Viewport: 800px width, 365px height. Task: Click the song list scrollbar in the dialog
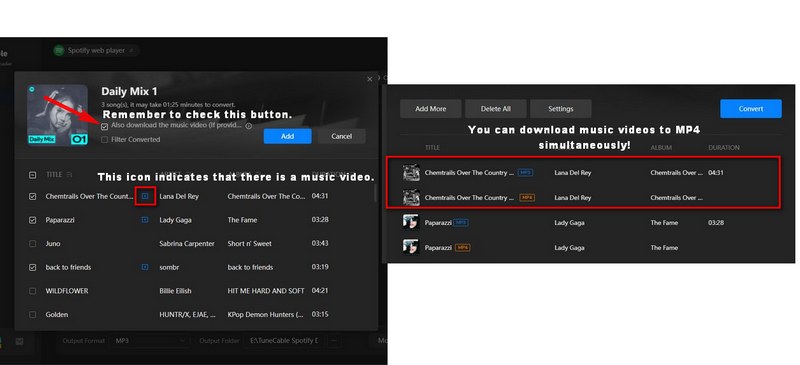coord(376,193)
